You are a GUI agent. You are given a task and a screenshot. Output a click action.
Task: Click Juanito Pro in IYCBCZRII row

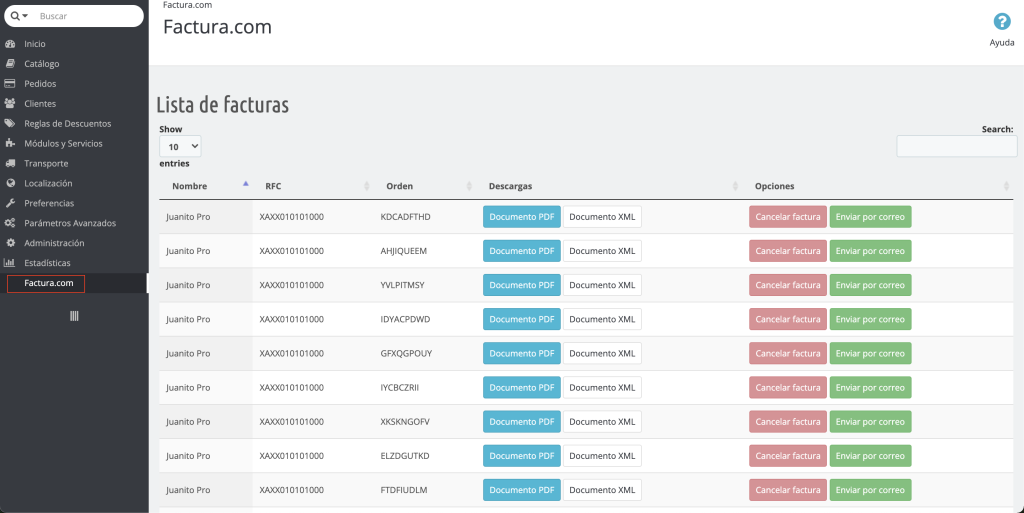[188, 388]
